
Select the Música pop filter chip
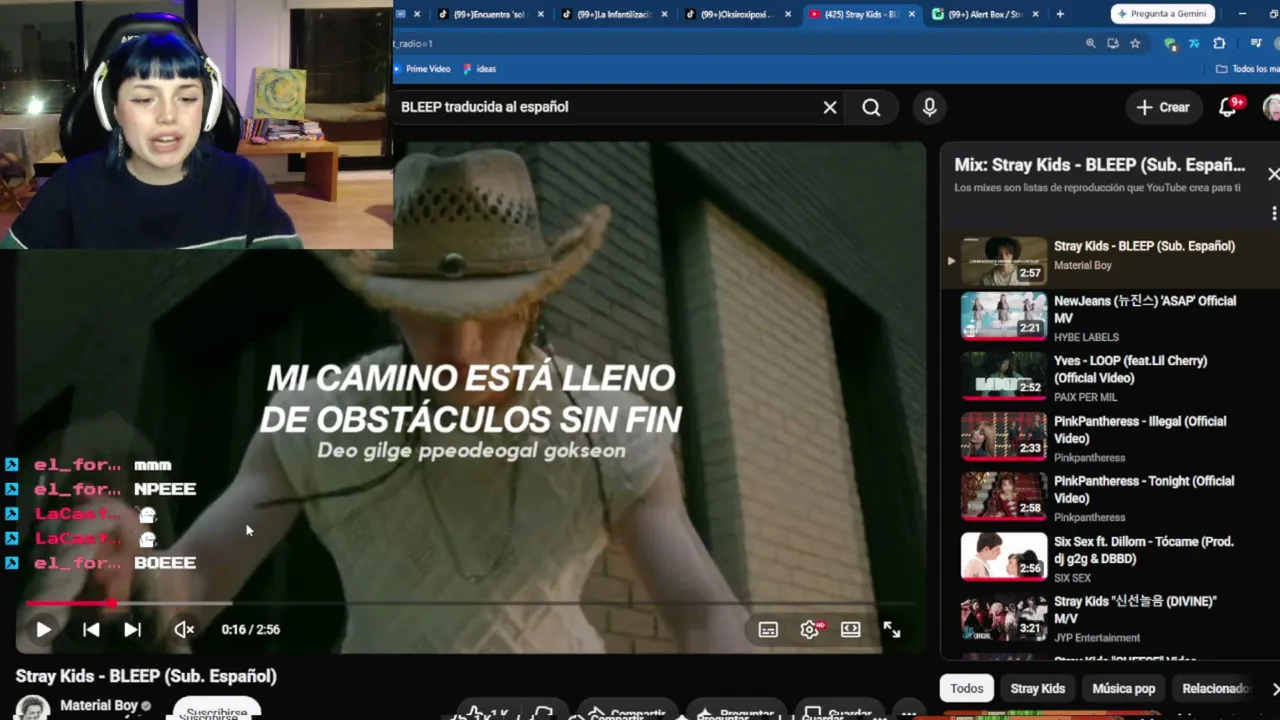(x=1124, y=688)
